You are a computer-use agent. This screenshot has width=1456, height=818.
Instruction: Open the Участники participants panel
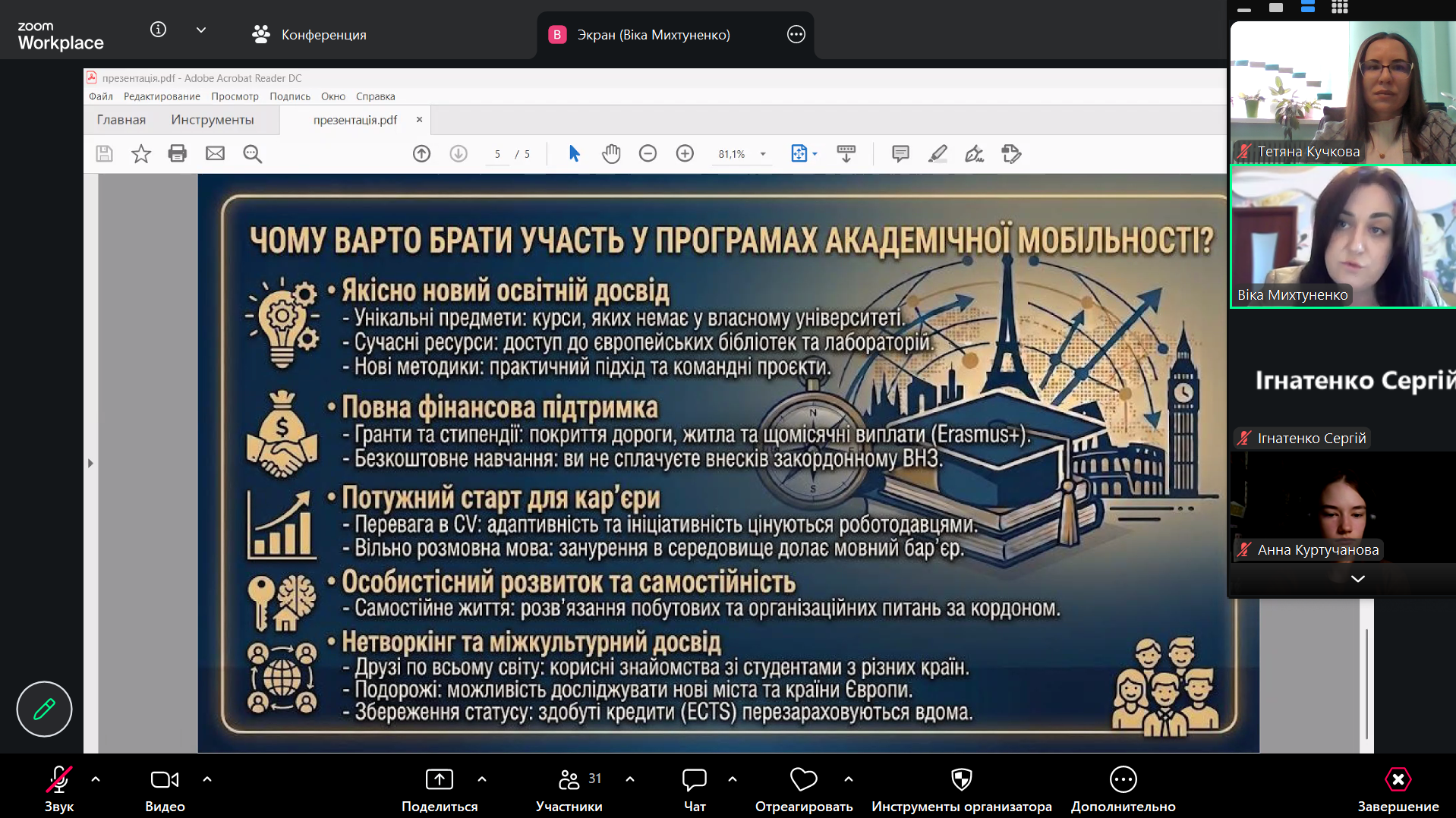pos(569,789)
